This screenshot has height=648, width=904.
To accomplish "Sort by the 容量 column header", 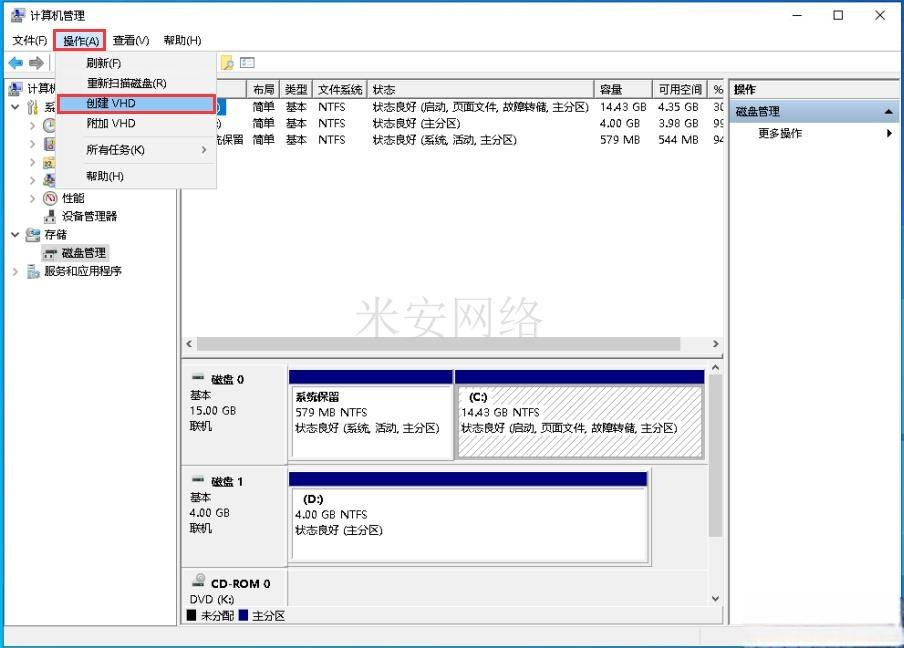I will point(623,89).
